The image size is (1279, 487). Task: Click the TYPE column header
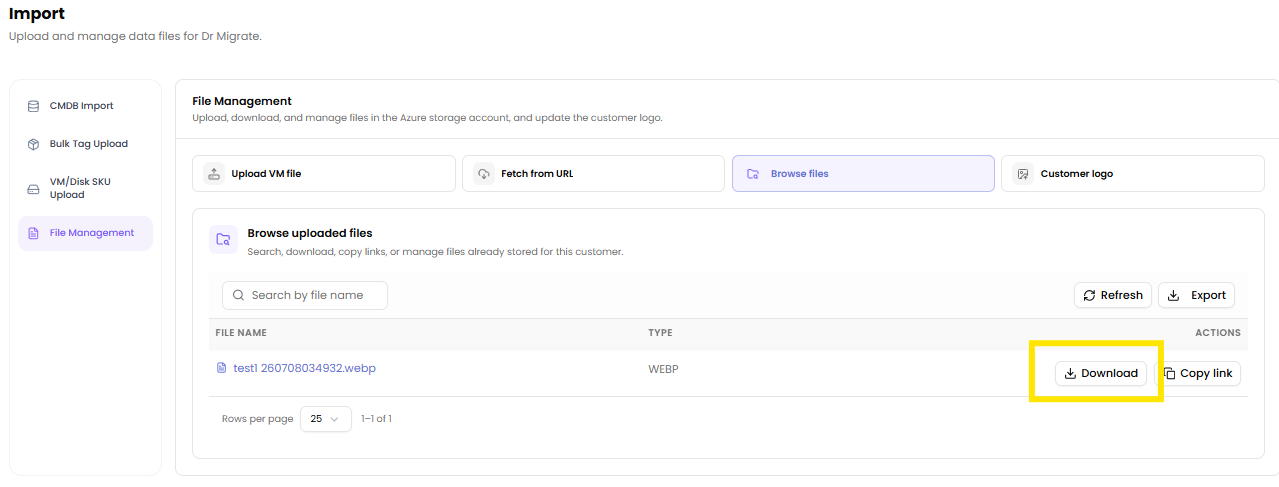[660, 333]
